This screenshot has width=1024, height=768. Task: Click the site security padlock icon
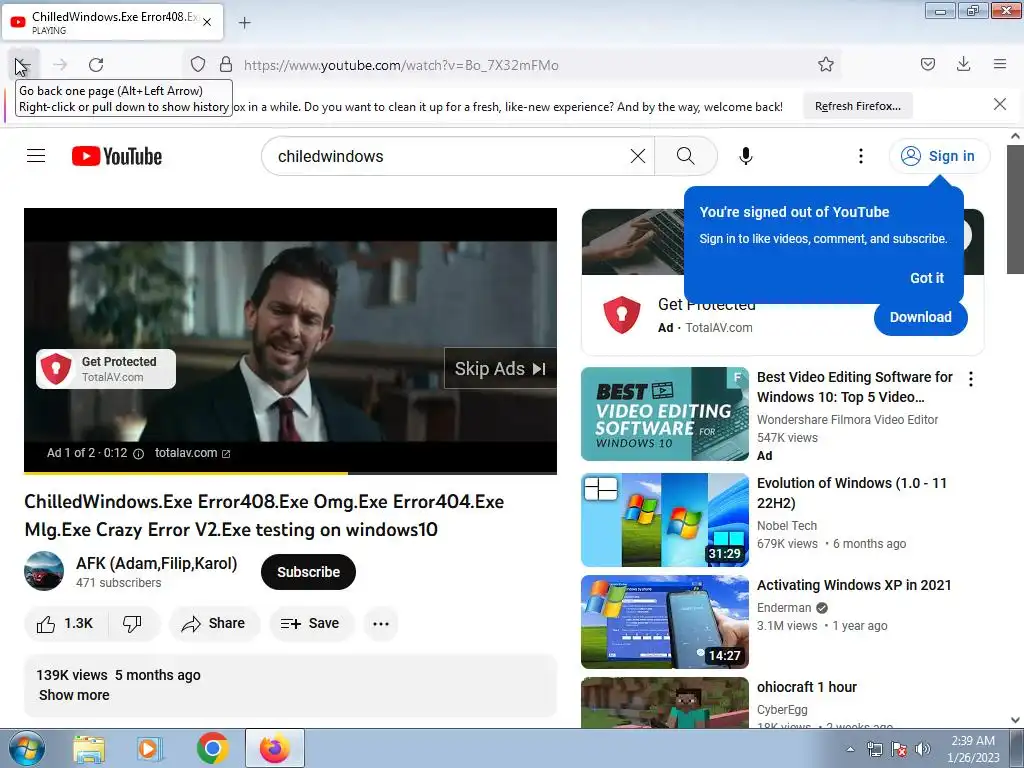click(226, 65)
